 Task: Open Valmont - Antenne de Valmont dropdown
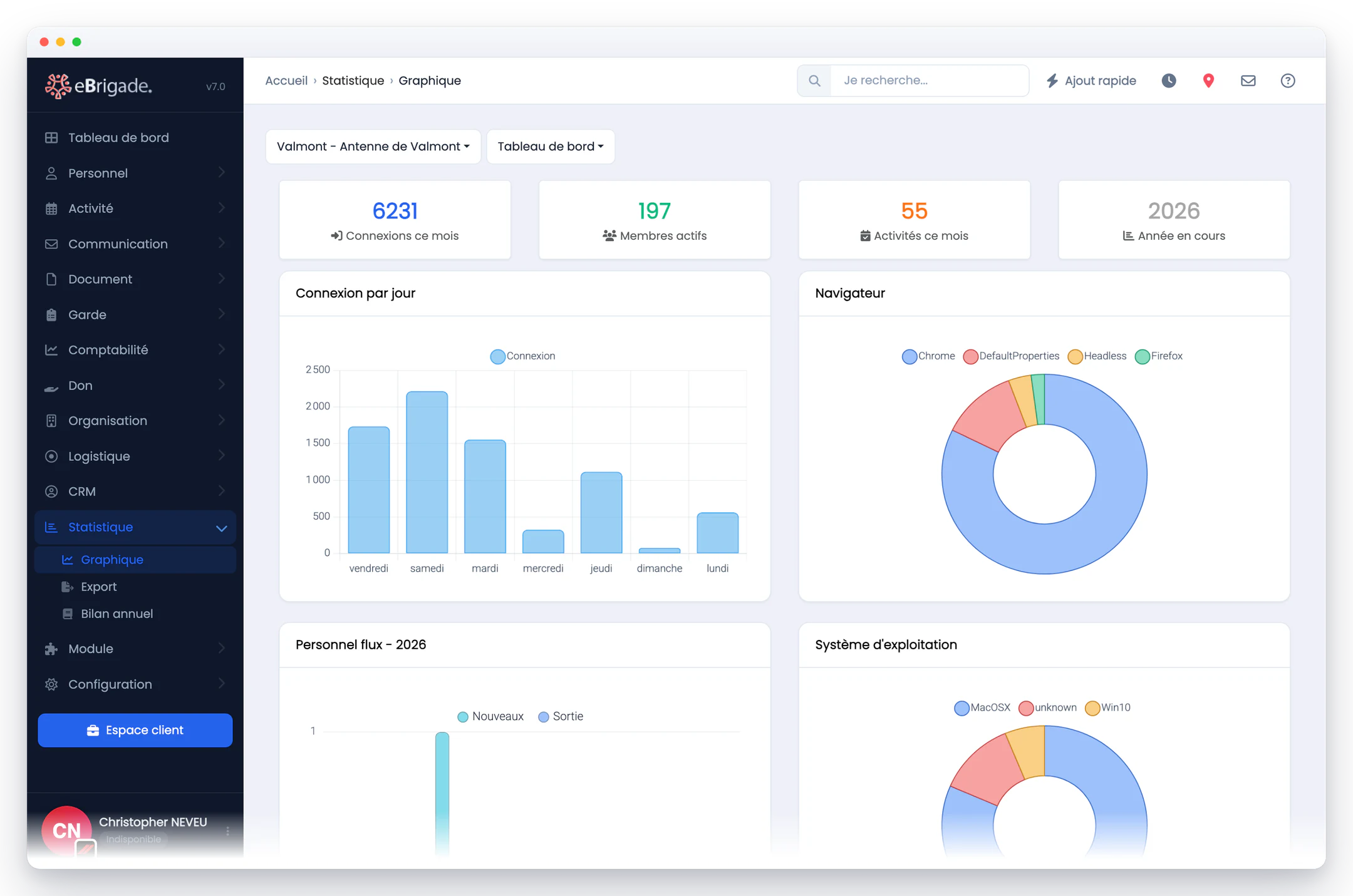coord(373,147)
